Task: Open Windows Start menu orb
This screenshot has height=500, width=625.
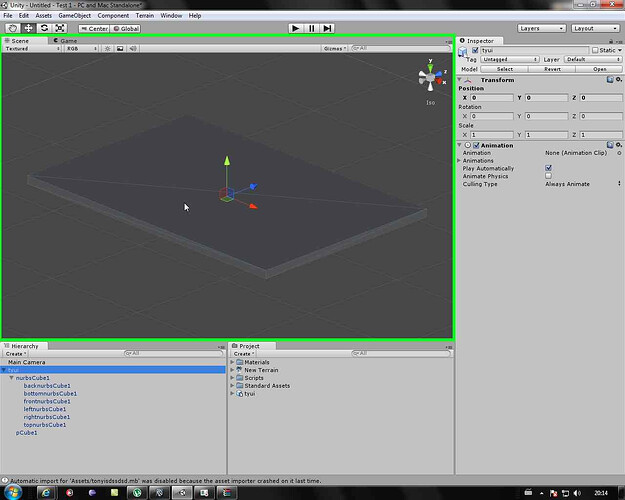Action: (x=13, y=492)
